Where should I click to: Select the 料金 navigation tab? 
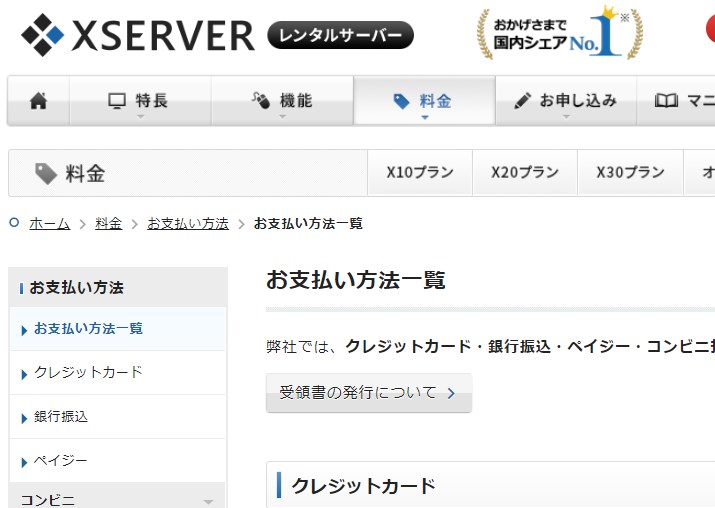(x=424, y=101)
